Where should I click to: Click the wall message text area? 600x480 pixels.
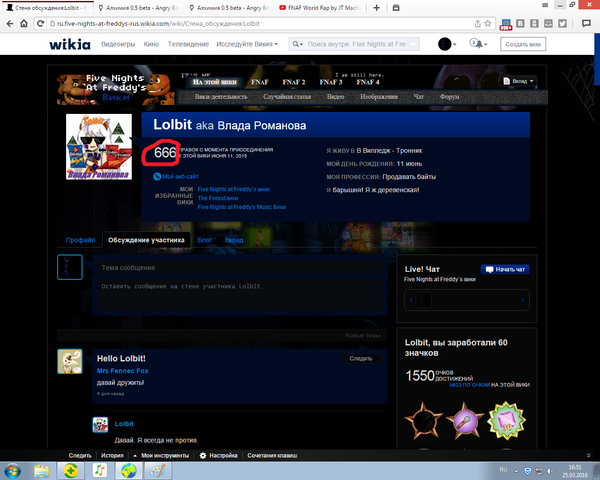point(240,294)
